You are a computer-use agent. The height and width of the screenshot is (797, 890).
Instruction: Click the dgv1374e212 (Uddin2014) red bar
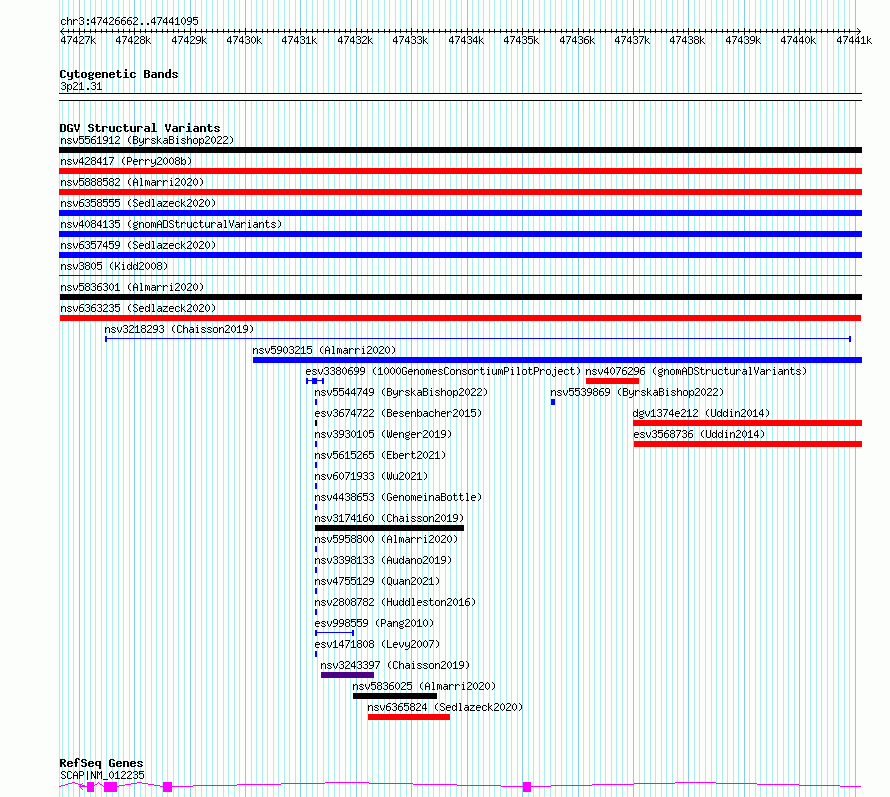coord(747,423)
